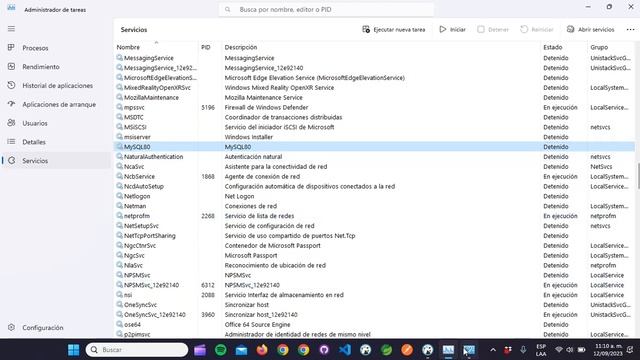The height and width of the screenshot is (360, 640).
Task: Launch Visual Studio Code from taskbar
Action: click(x=345, y=350)
